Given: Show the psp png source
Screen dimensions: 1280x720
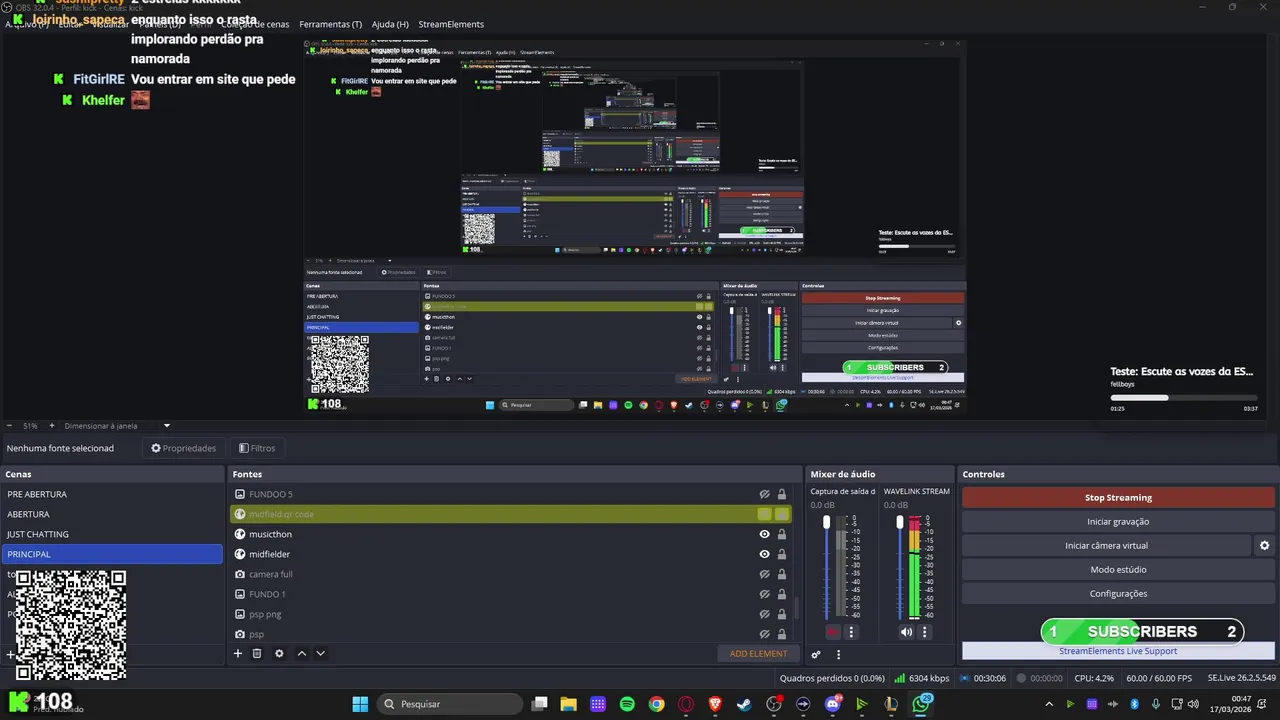Looking at the screenshot, I should click(x=765, y=614).
